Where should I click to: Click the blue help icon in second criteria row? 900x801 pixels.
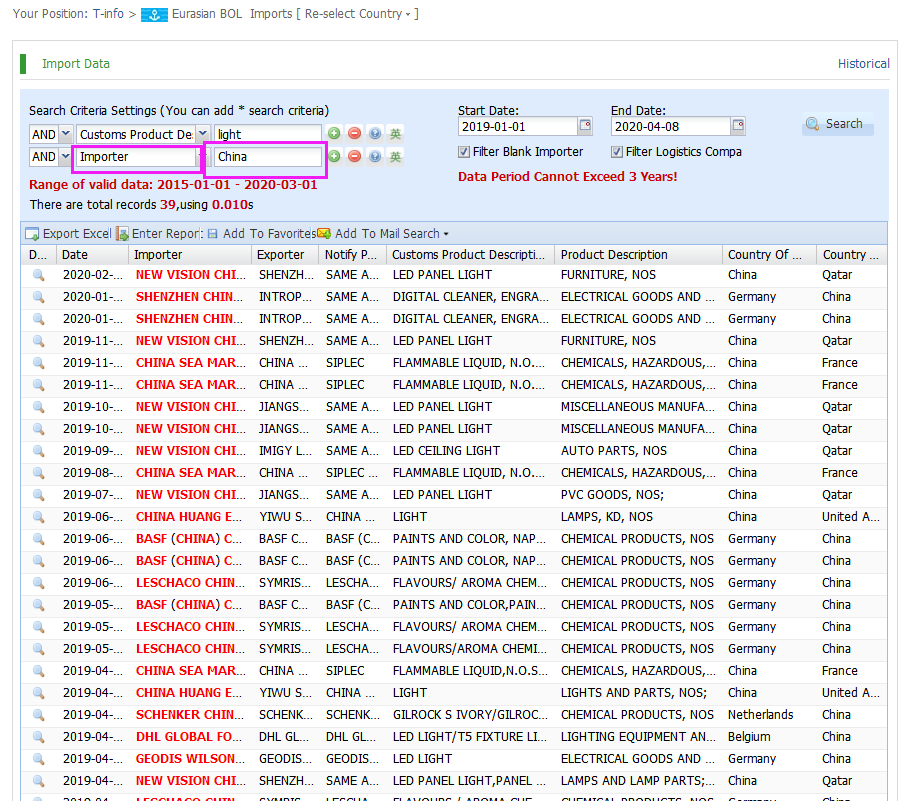point(374,157)
